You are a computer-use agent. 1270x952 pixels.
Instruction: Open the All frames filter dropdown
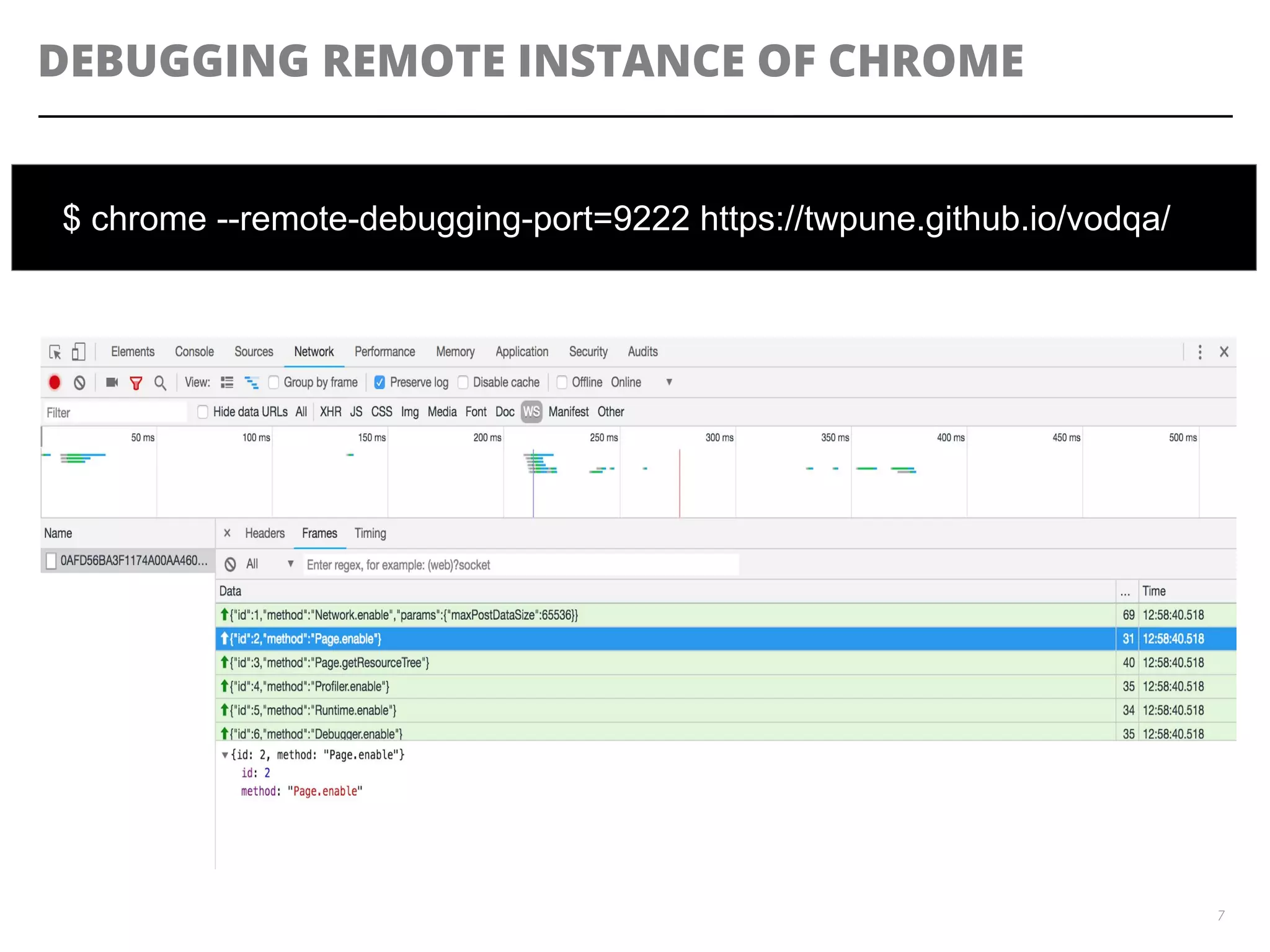tap(270, 564)
